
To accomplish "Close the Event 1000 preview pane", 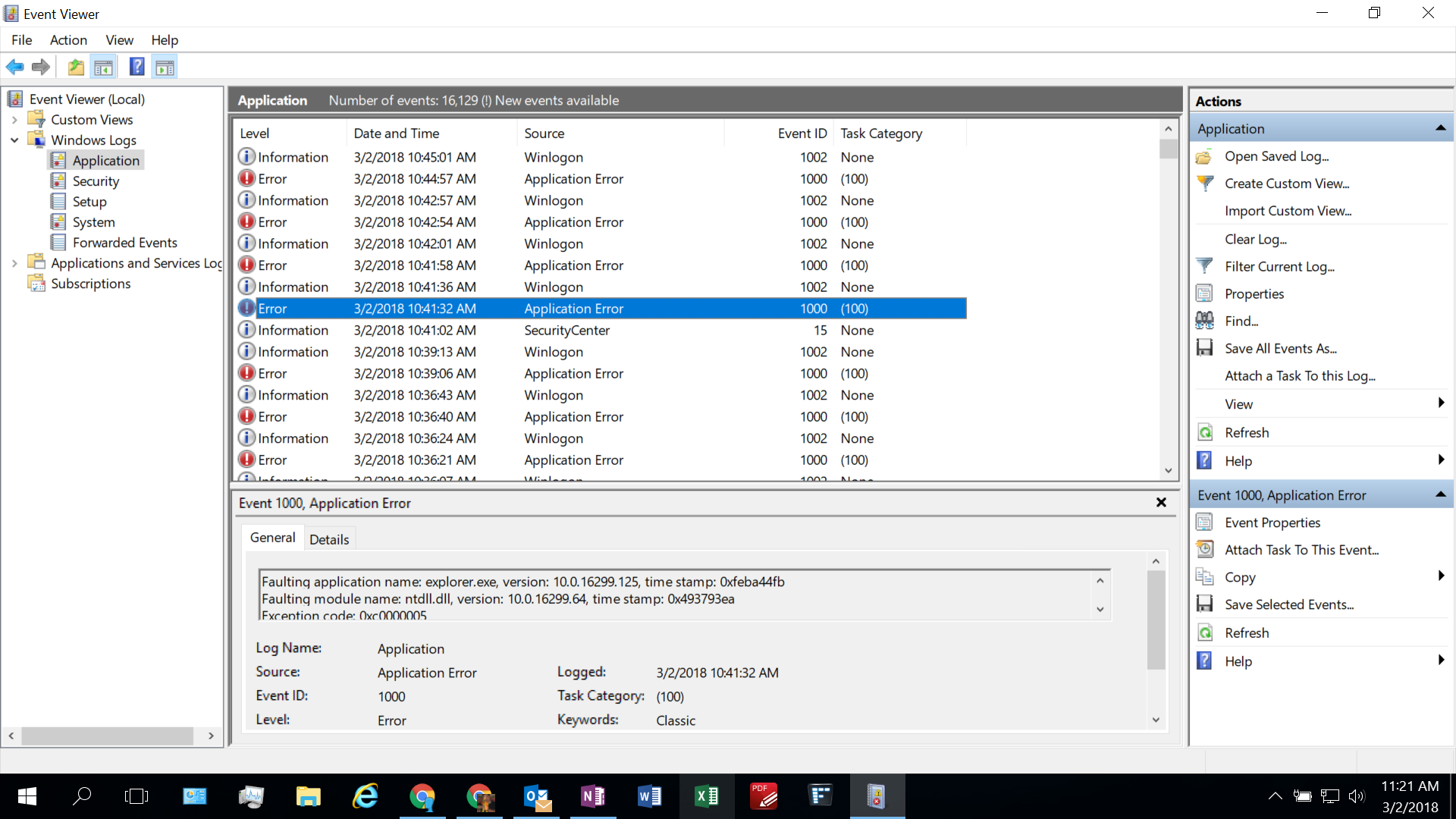I will click(1160, 503).
